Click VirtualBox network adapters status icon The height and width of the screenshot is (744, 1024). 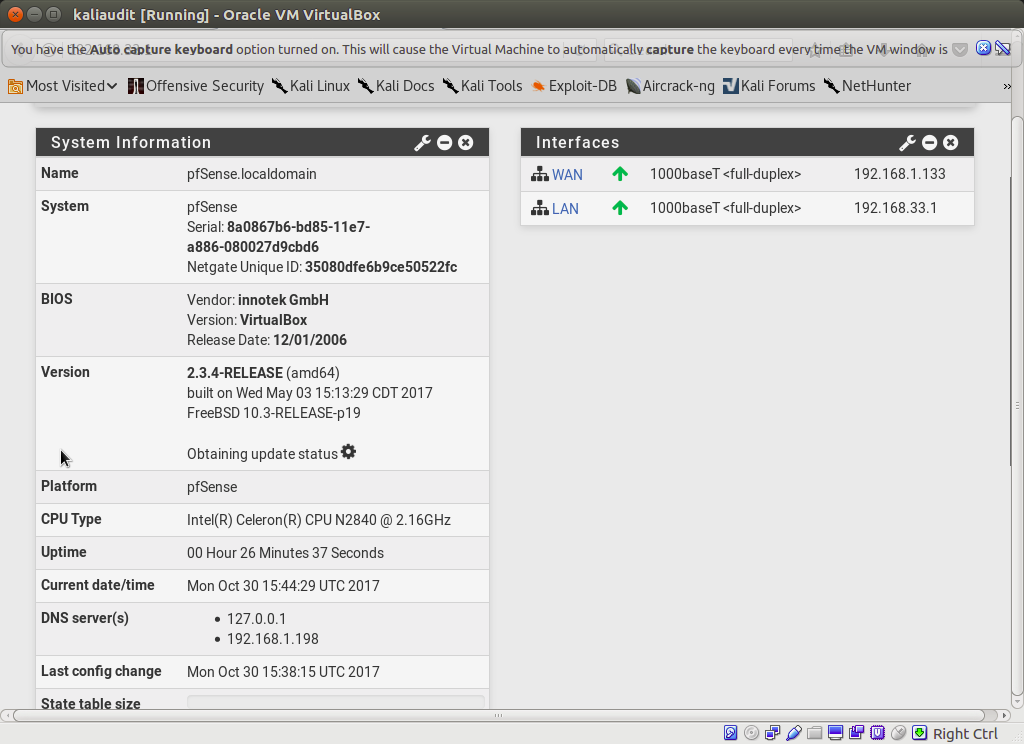pyautogui.click(x=773, y=733)
